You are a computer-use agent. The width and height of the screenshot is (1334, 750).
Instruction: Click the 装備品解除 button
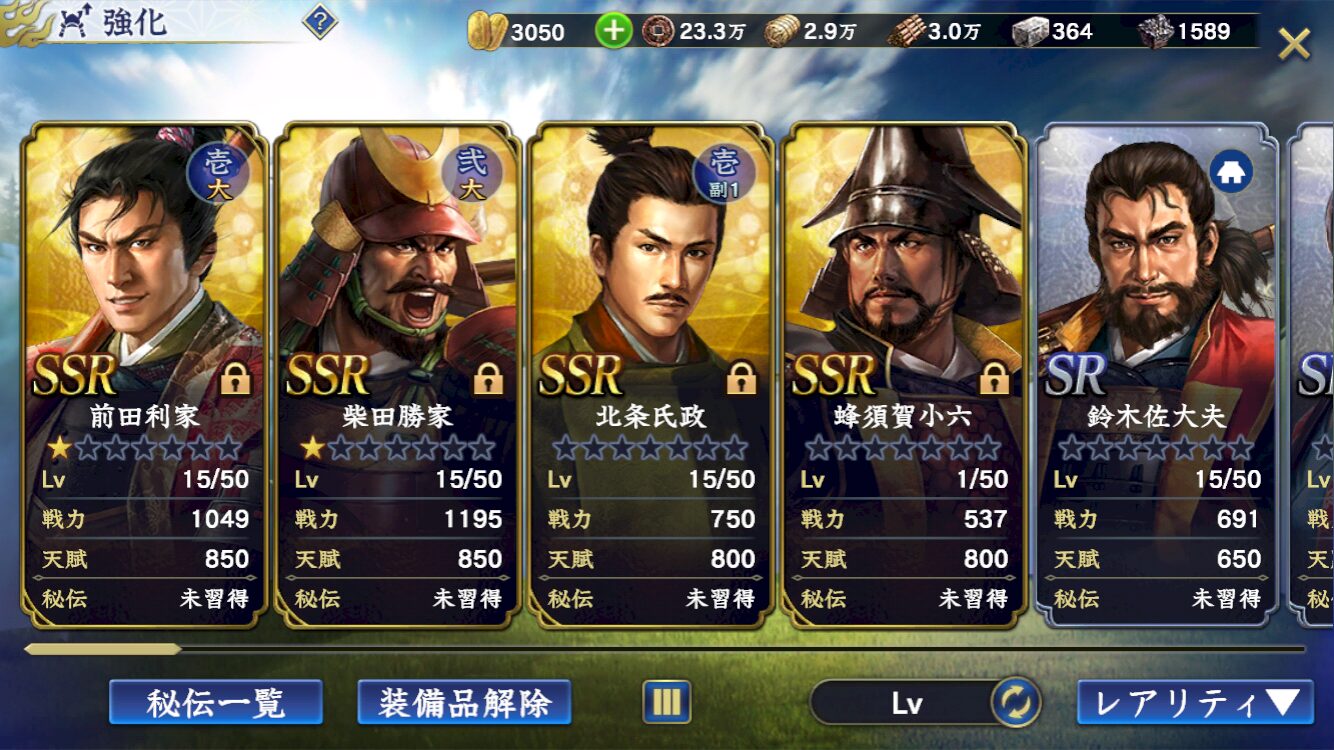tap(464, 702)
